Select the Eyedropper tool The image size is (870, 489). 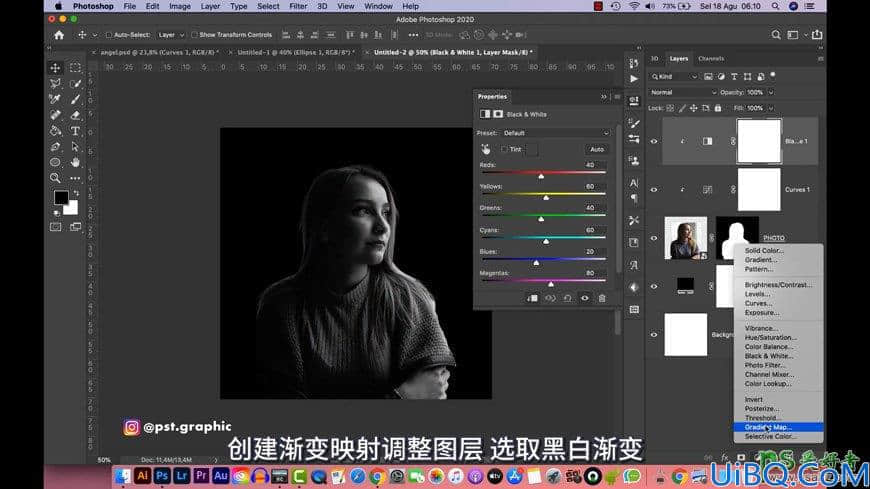[x=55, y=99]
